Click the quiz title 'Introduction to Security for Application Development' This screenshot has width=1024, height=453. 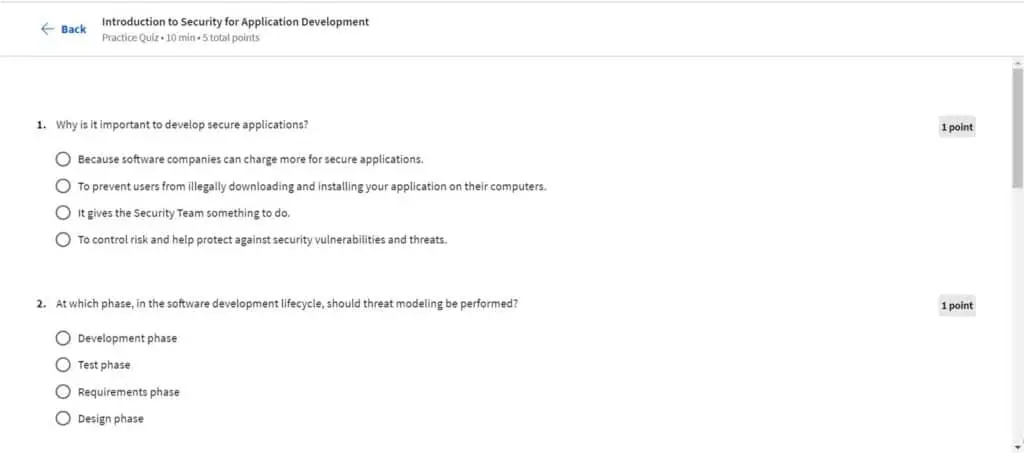pyautogui.click(x=235, y=22)
